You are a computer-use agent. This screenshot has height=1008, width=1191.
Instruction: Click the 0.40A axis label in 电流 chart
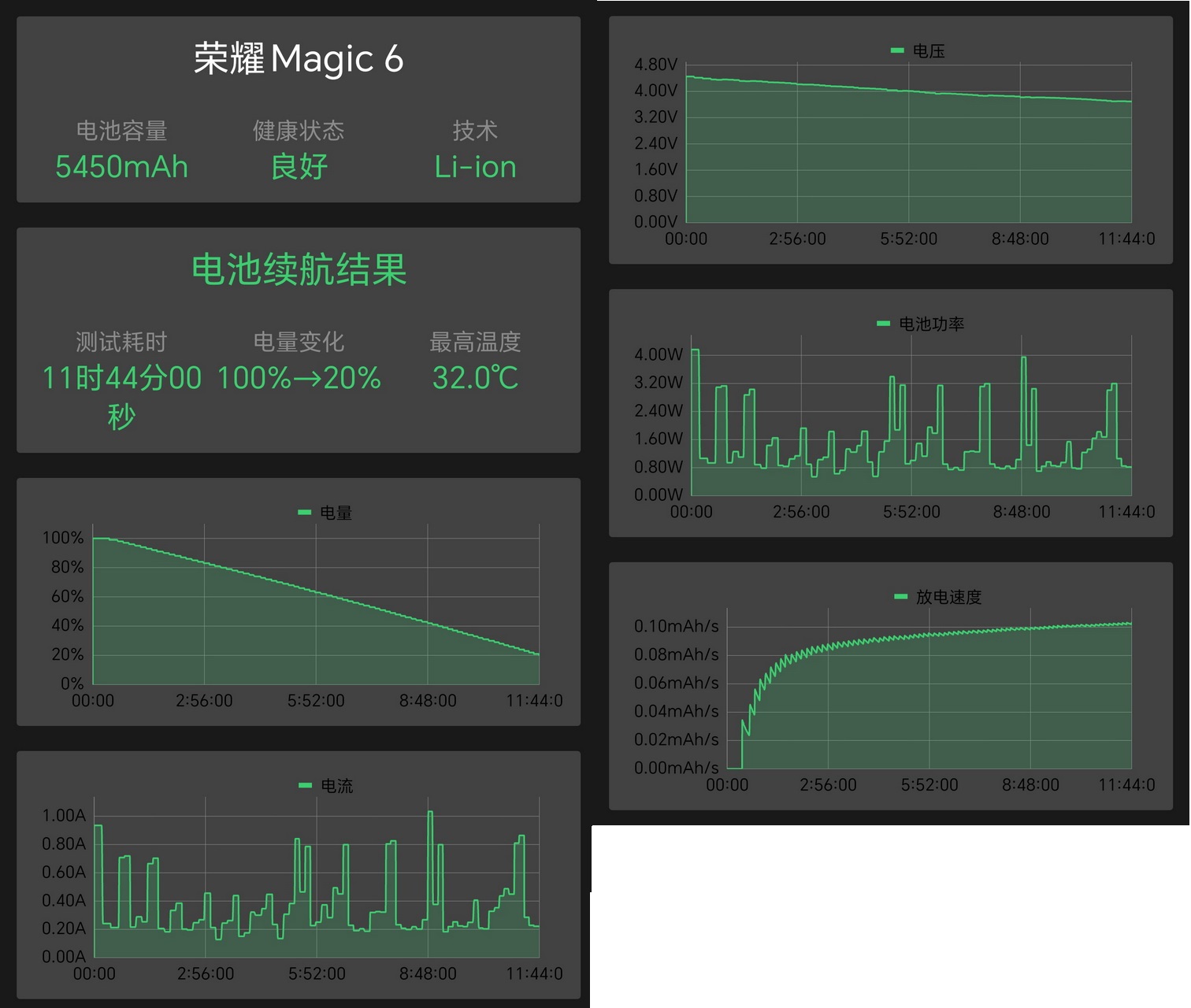[64, 900]
